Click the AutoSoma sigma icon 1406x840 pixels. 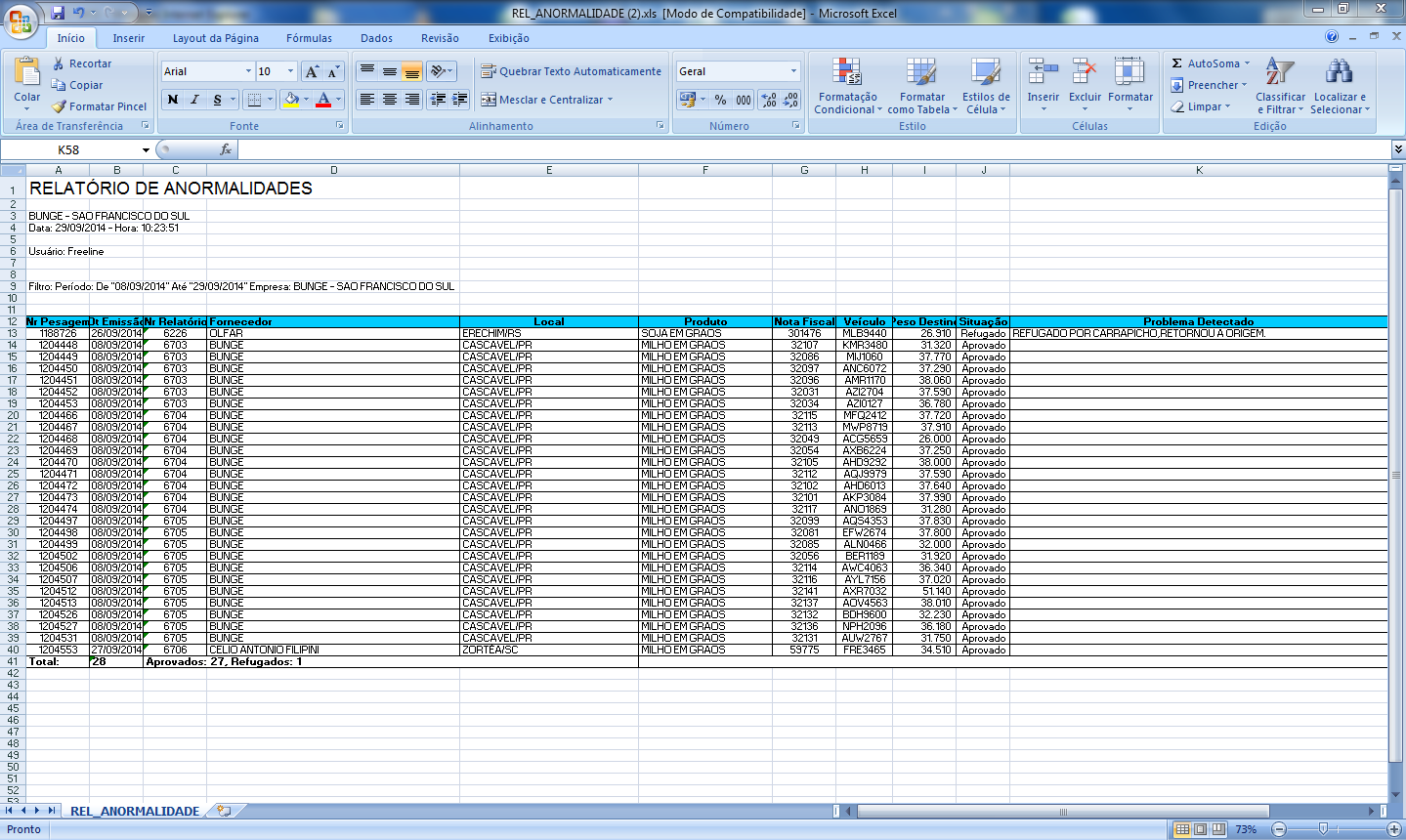coord(1177,63)
